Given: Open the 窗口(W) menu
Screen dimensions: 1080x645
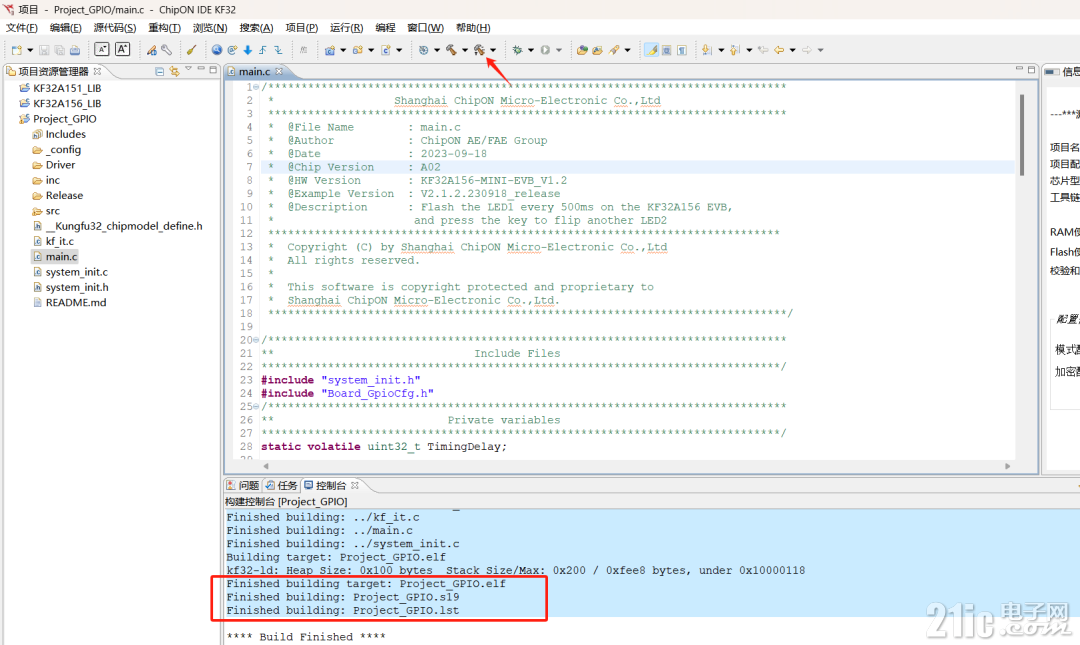Looking at the screenshot, I should coord(426,28).
